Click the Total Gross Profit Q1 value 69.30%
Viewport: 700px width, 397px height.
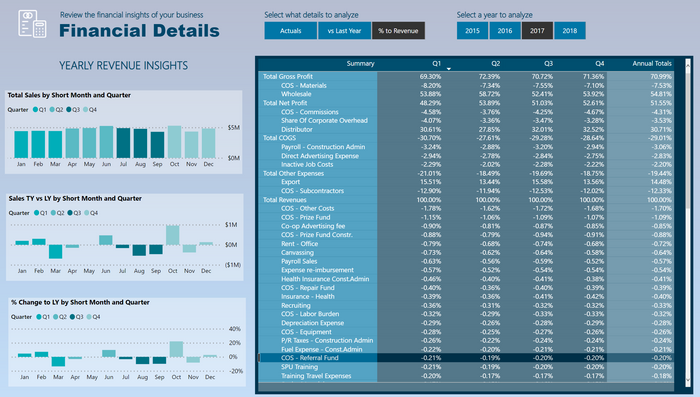point(430,76)
